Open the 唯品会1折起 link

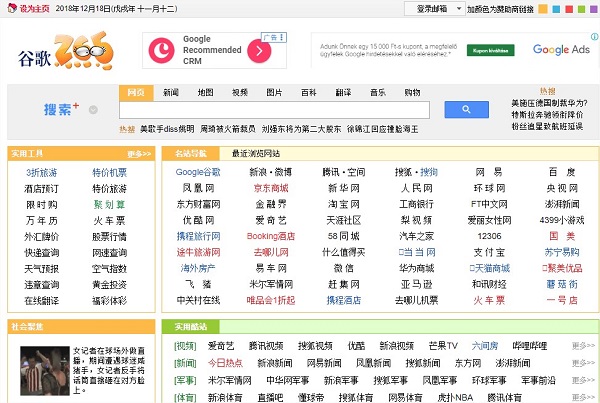[271, 300]
